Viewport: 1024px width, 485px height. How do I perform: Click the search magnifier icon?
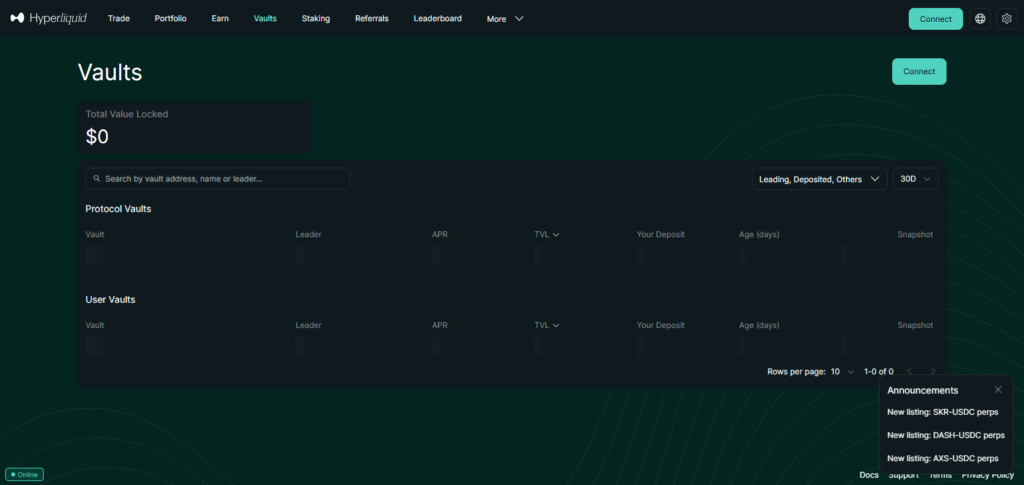[x=96, y=179]
